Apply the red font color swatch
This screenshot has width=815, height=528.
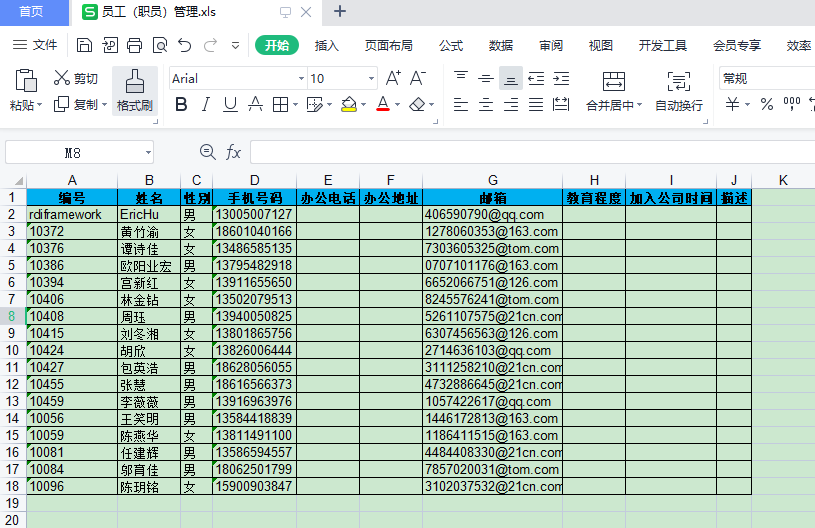pos(382,105)
